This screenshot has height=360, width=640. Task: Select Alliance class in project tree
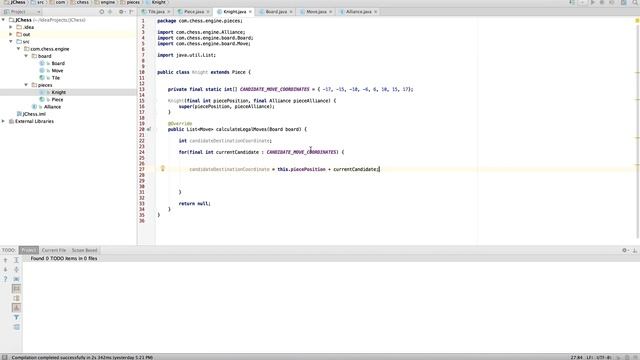click(x=52, y=107)
